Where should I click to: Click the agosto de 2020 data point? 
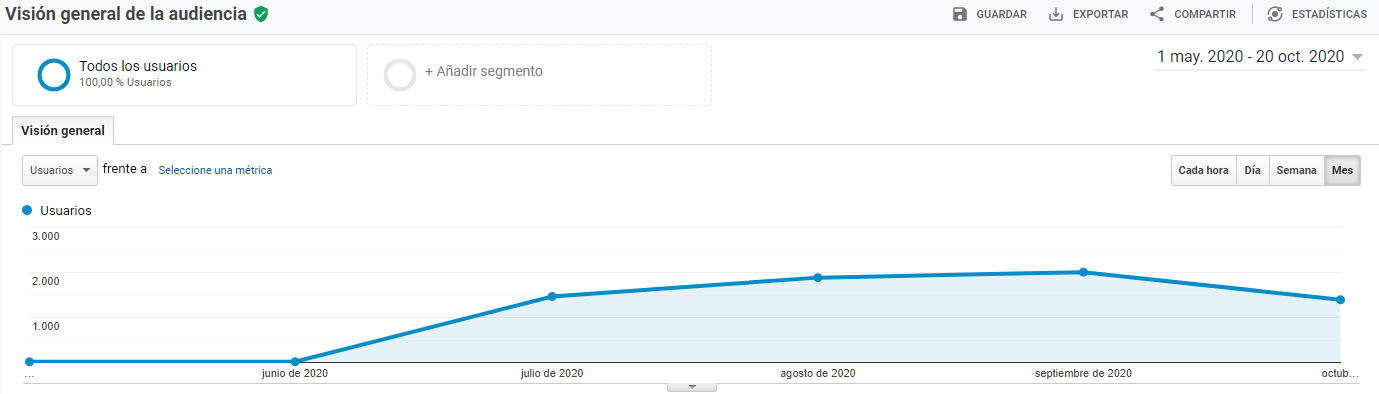tap(818, 277)
